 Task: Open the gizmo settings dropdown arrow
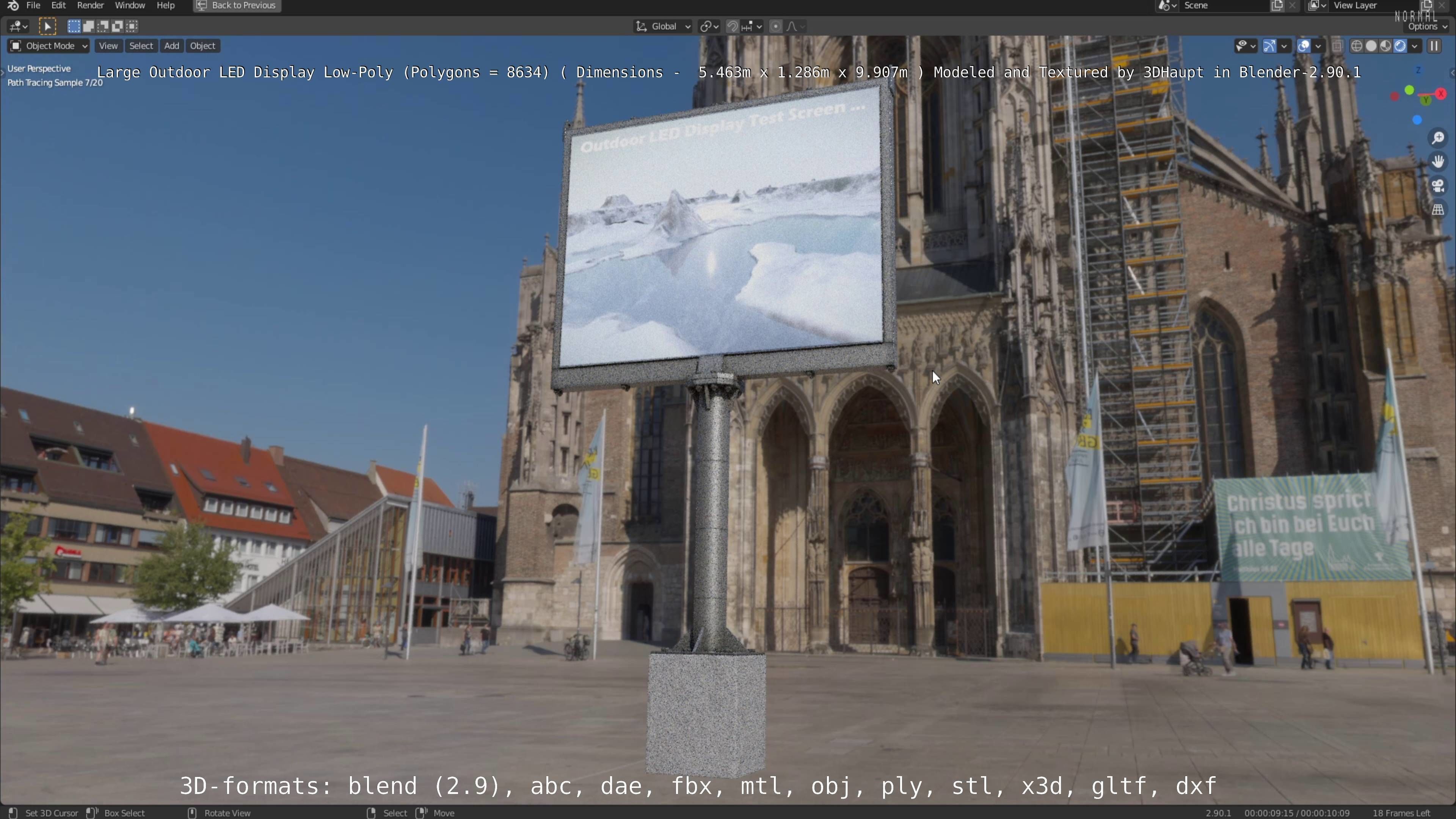tap(1284, 46)
